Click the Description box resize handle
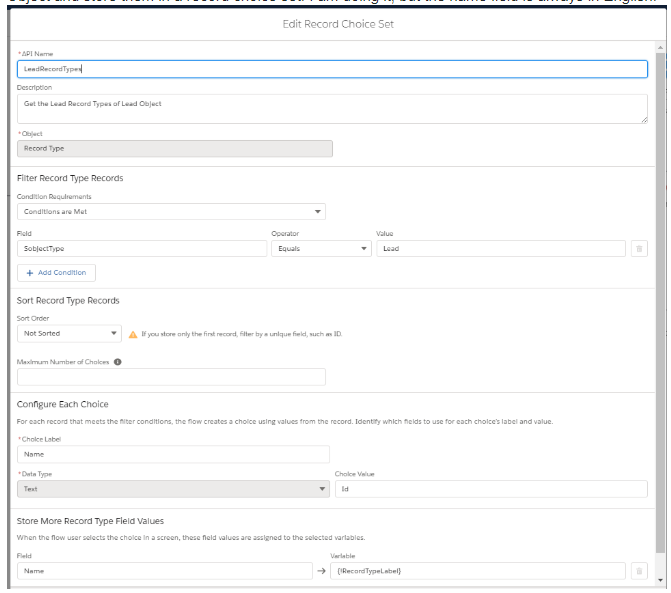The height and width of the screenshot is (593, 671). coord(643,119)
